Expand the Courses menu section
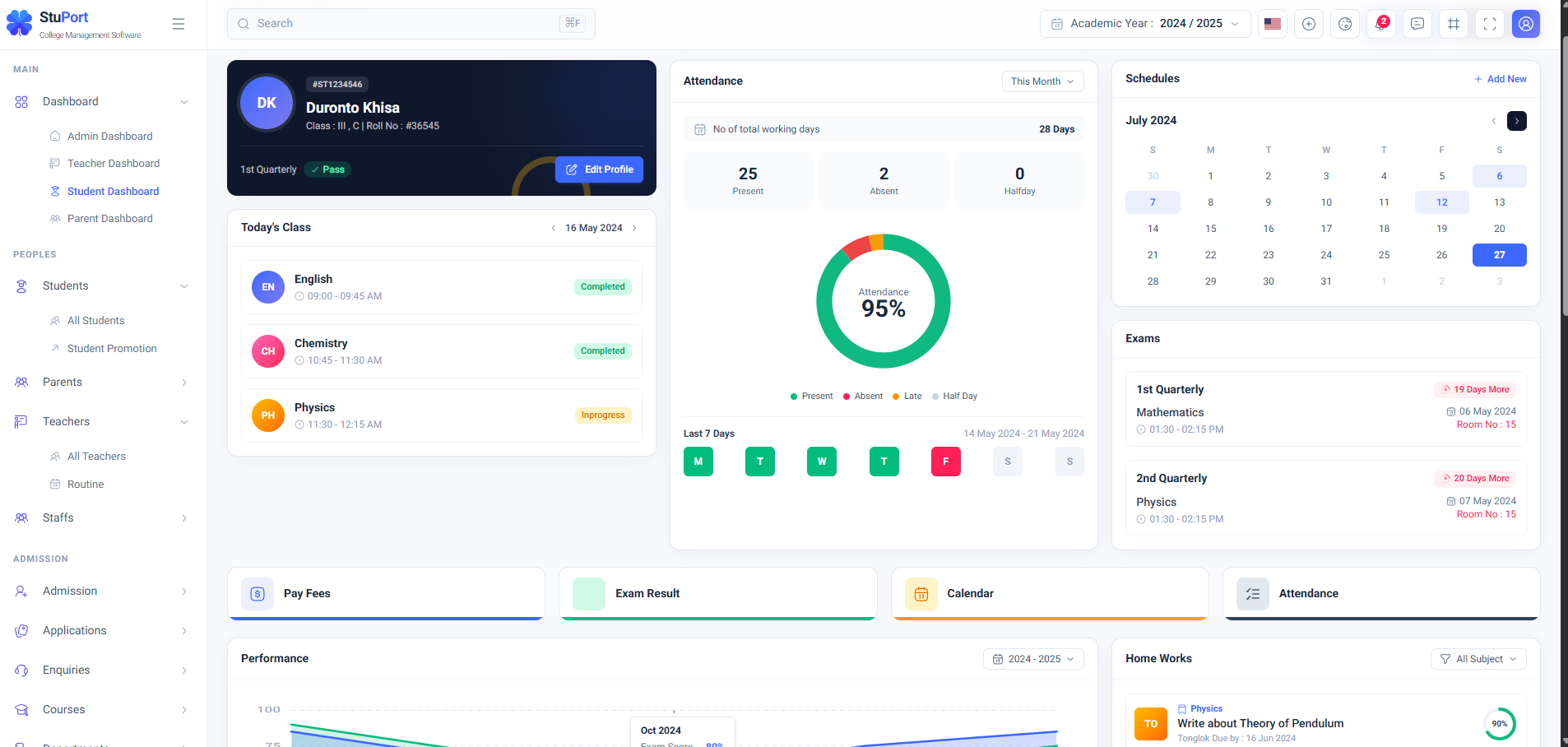 click(102, 710)
